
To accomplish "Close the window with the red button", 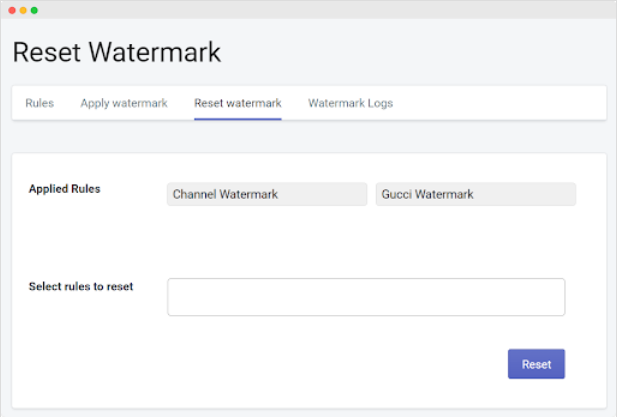I will tap(11, 10).
